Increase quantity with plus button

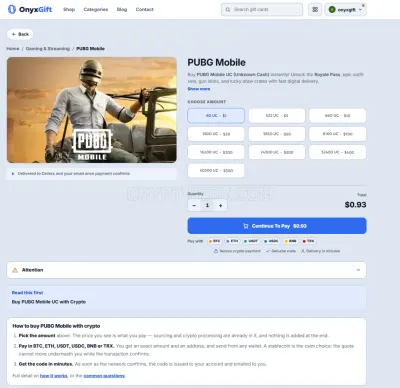coord(220,205)
